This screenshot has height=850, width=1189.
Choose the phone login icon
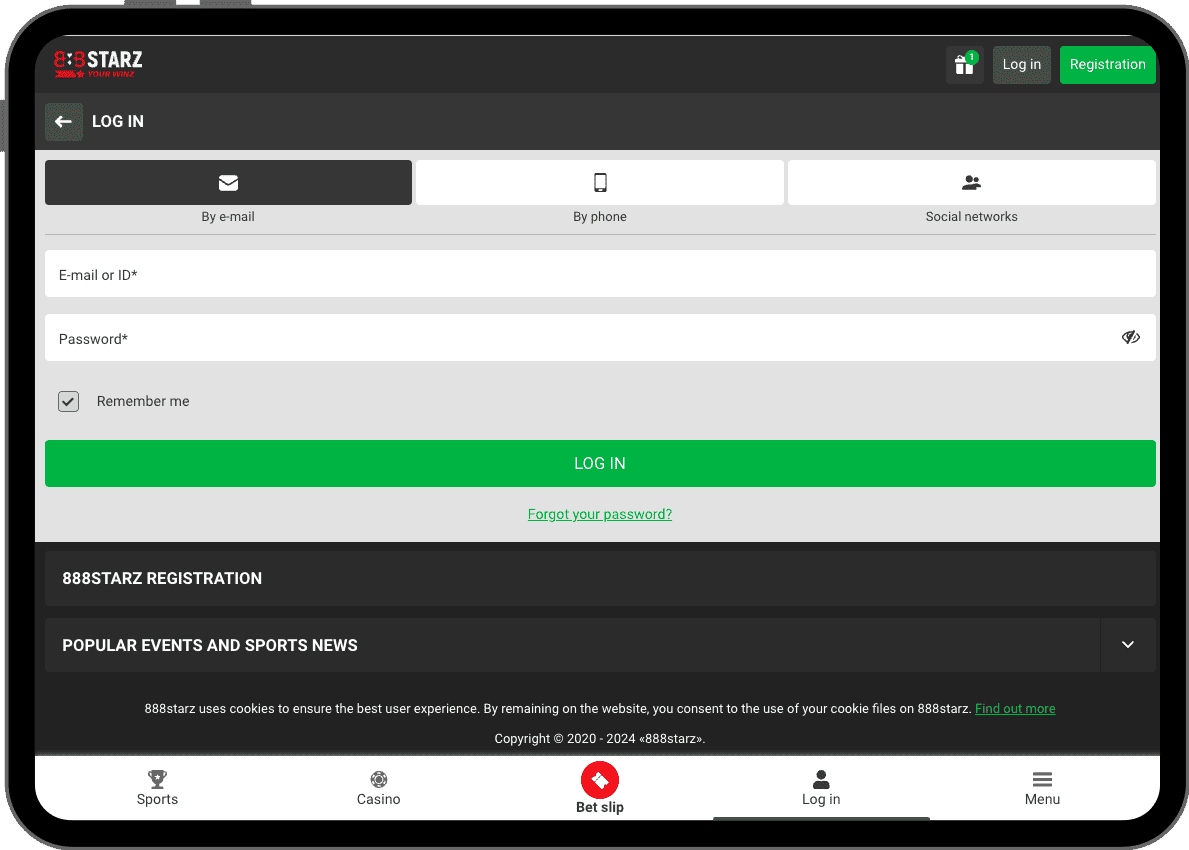click(600, 183)
